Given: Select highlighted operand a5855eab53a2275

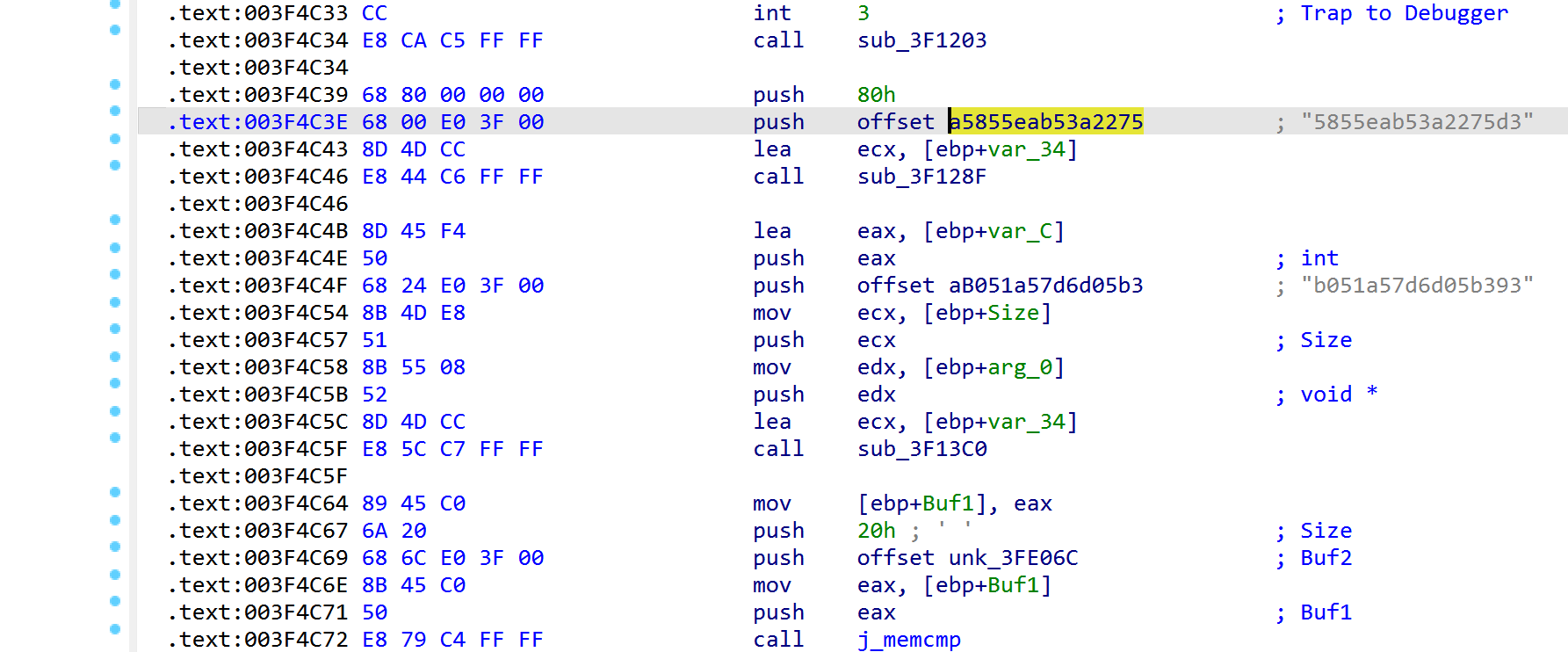Looking at the screenshot, I should (x=1045, y=122).
